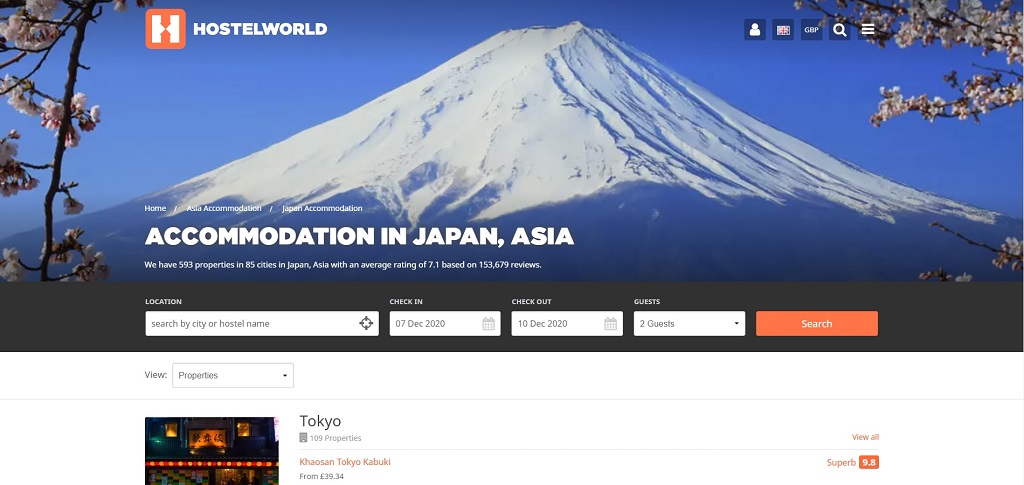Click the check-in date field
This screenshot has width=1024, height=485.
[433, 324]
